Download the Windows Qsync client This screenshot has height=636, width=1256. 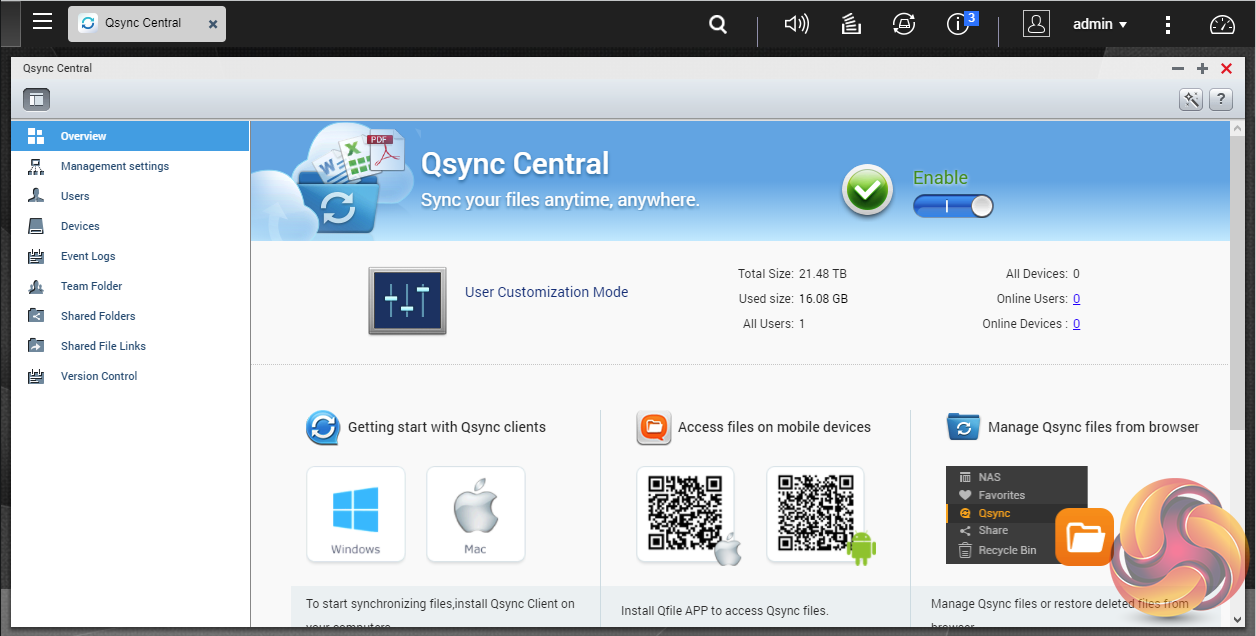(356, 514)
